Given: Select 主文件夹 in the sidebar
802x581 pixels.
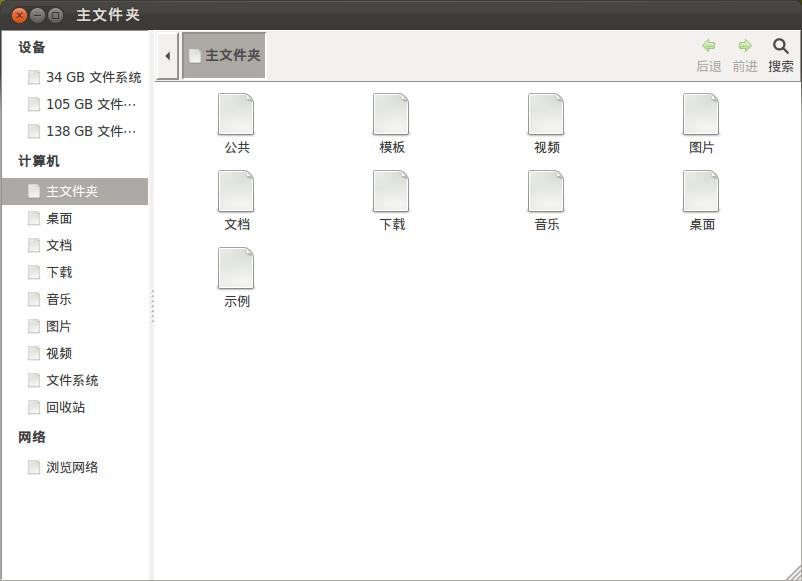Looking at the screenshot, I should pos(75,191).
